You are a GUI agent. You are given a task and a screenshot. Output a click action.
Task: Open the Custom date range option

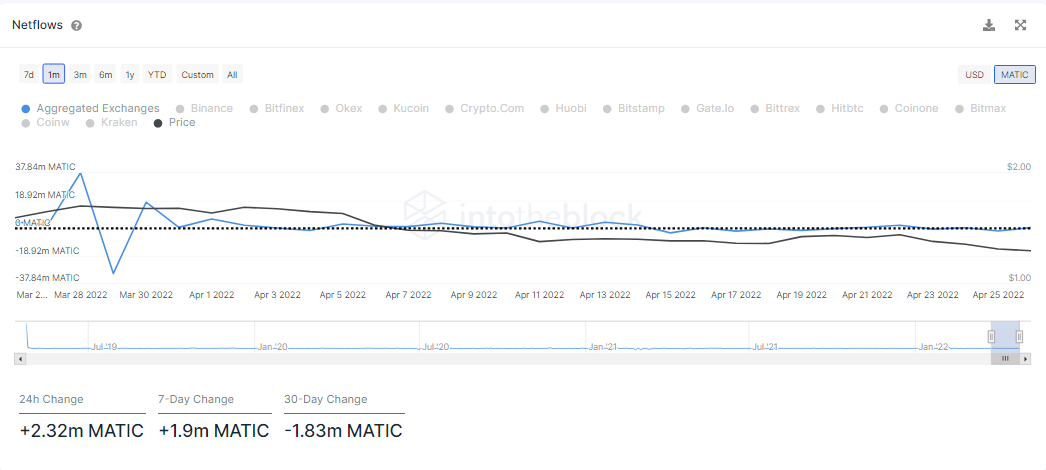[197, 74]
